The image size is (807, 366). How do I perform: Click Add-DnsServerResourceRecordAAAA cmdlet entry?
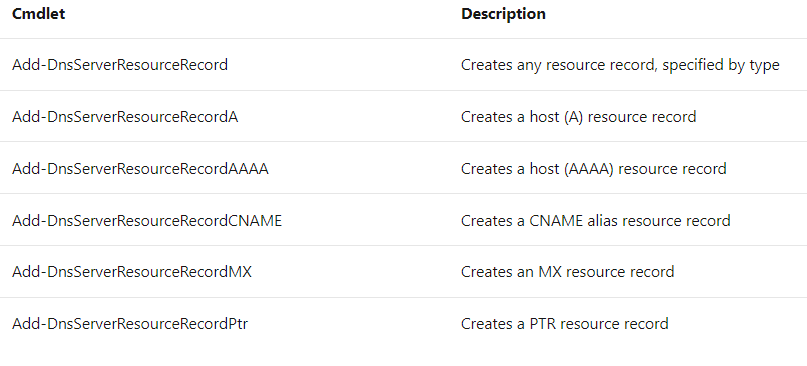coord(140,168)
